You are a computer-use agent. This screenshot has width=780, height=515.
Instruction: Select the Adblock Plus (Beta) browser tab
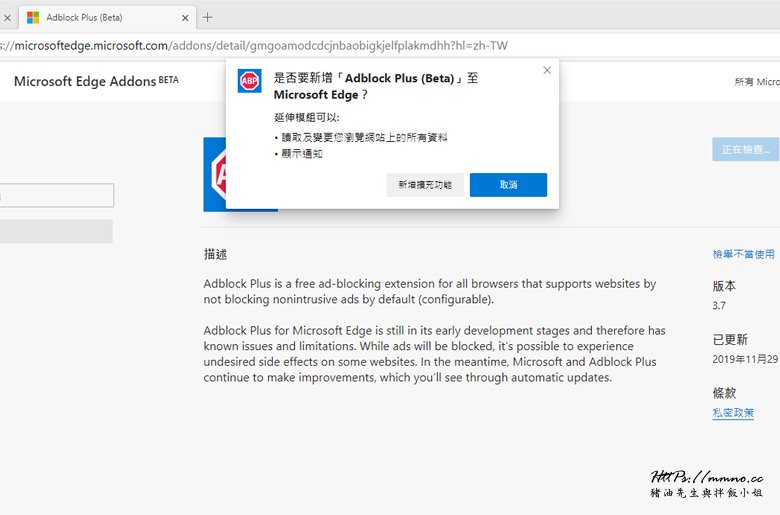pyautogui.click(x=107, y=17)
